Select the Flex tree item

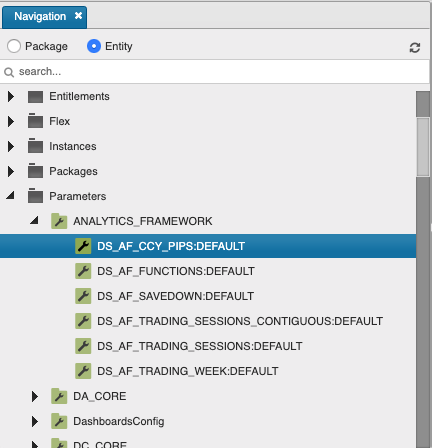(x=60, y=121)
